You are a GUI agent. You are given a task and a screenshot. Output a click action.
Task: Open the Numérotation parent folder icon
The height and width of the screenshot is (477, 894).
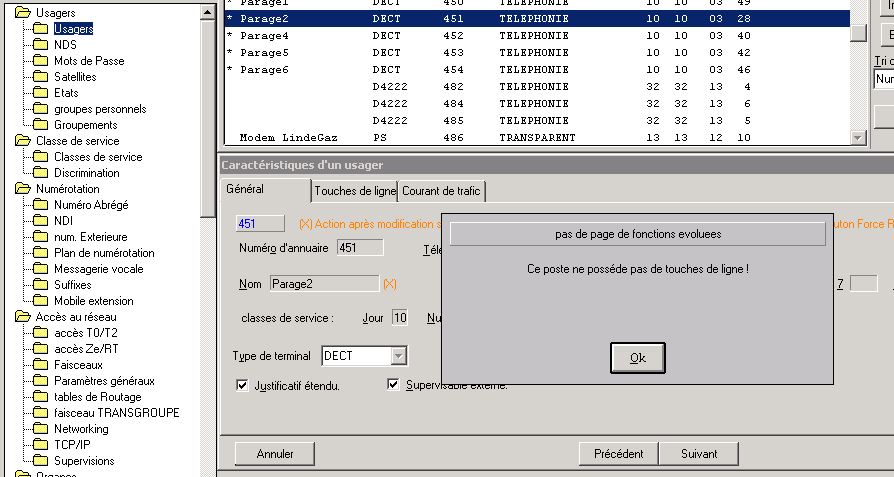click(23, 188)
